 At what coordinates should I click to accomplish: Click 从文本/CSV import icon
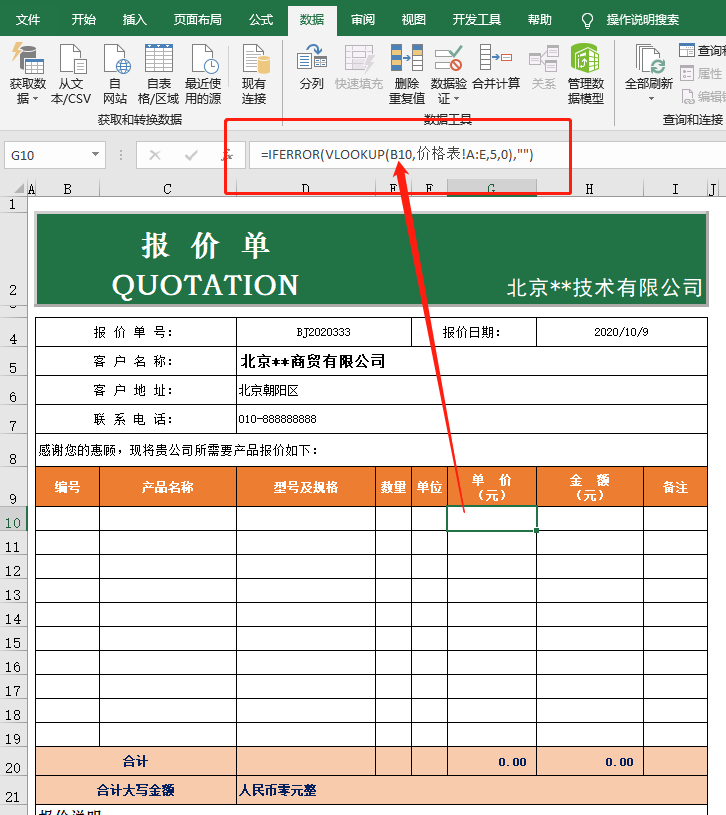tap(71, 73)
